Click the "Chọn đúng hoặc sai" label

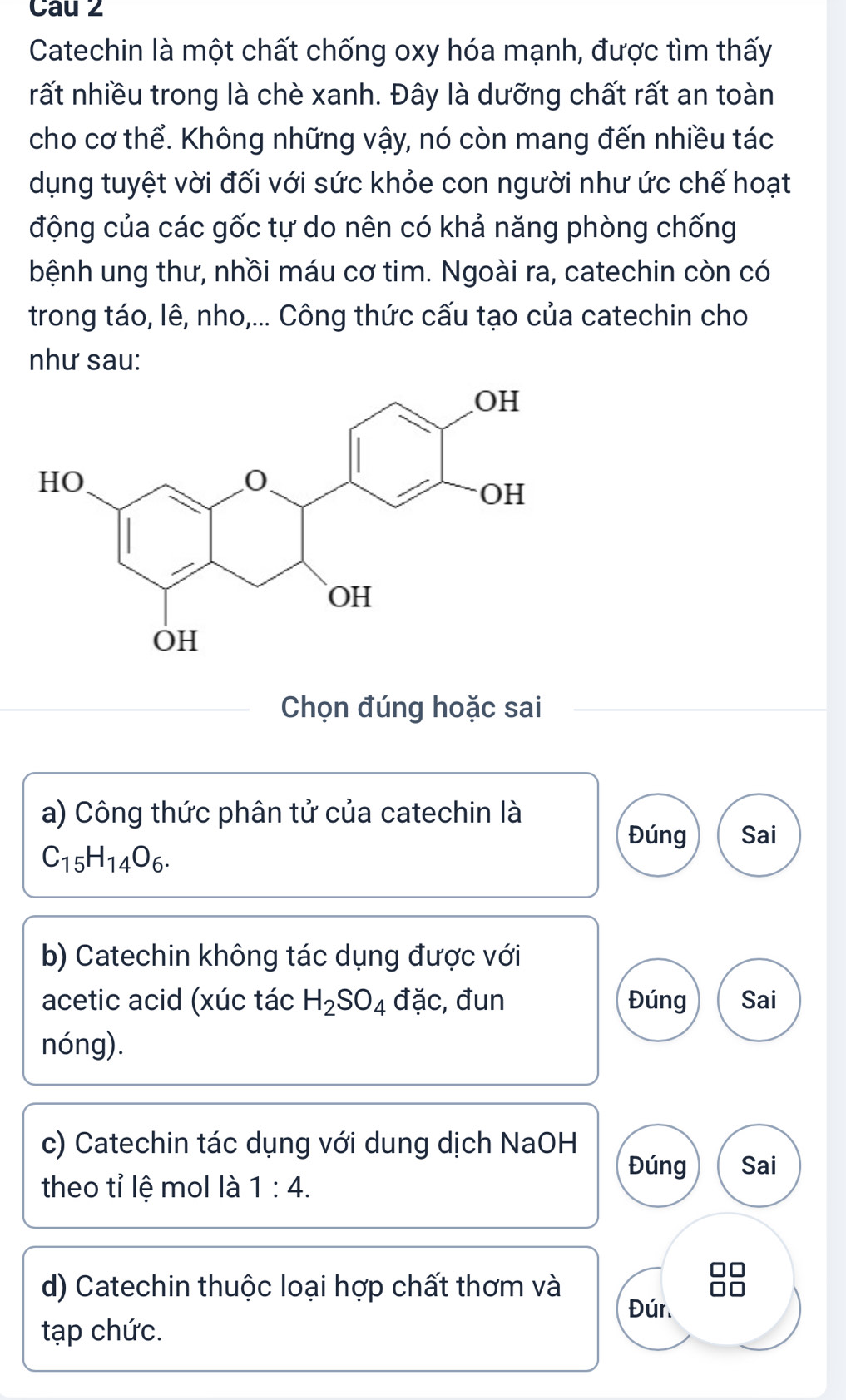coord(411,708)
